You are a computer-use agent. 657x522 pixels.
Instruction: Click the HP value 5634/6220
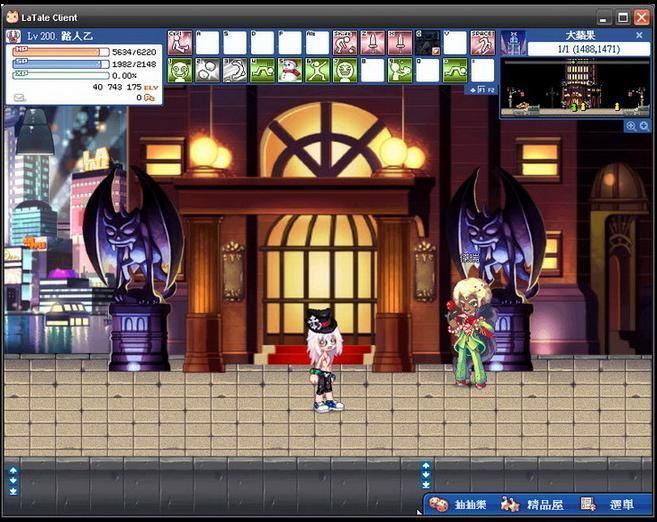134,52
